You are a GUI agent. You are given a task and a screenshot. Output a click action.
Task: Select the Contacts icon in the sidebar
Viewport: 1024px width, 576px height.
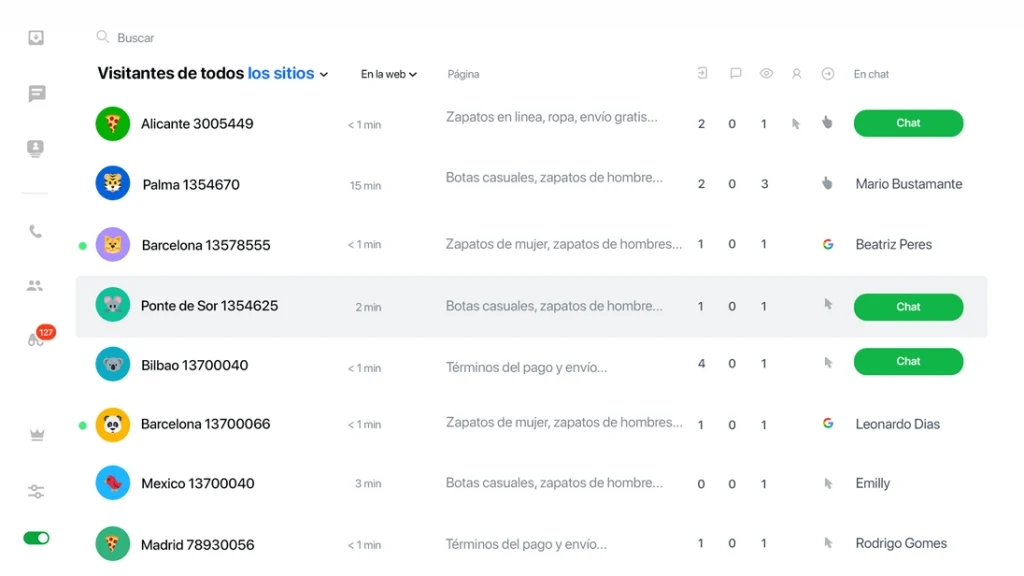click(35, 148)
